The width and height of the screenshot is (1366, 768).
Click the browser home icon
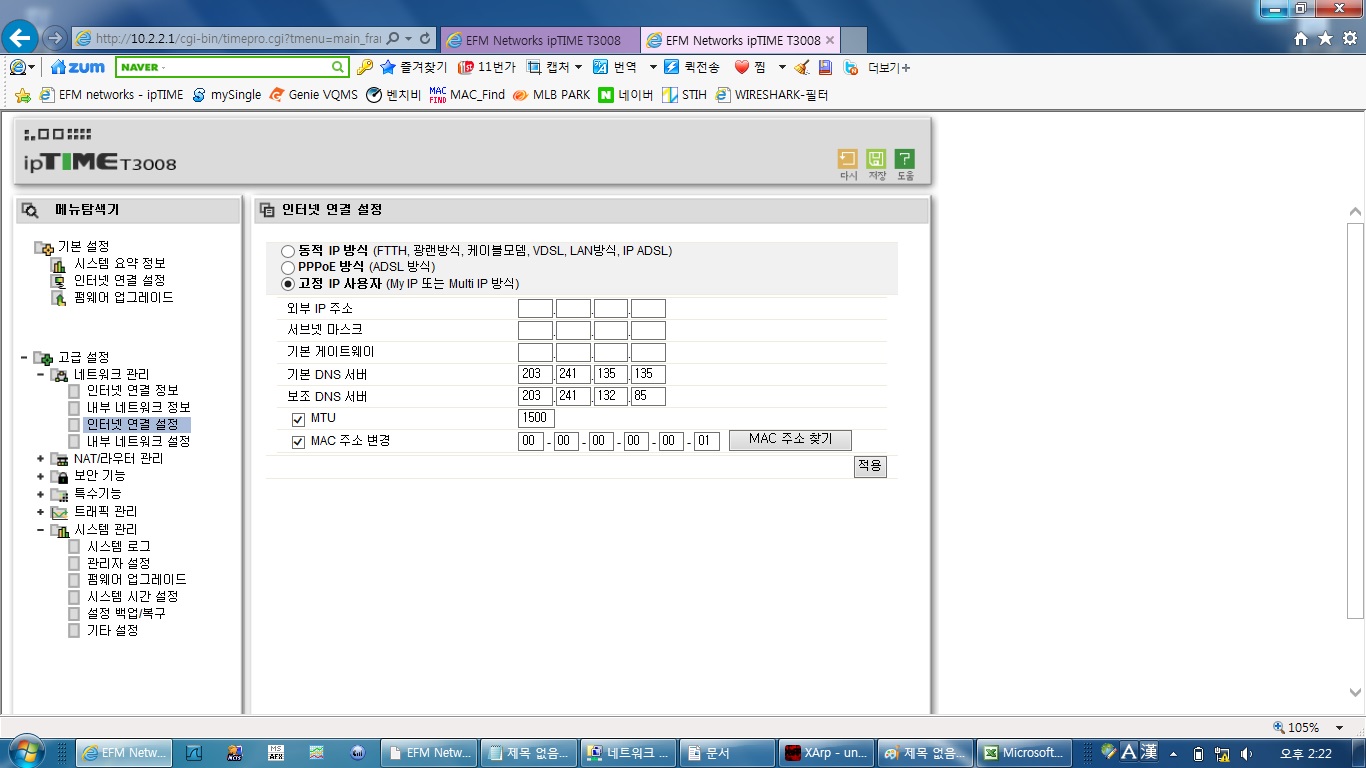click(1301, 38)
